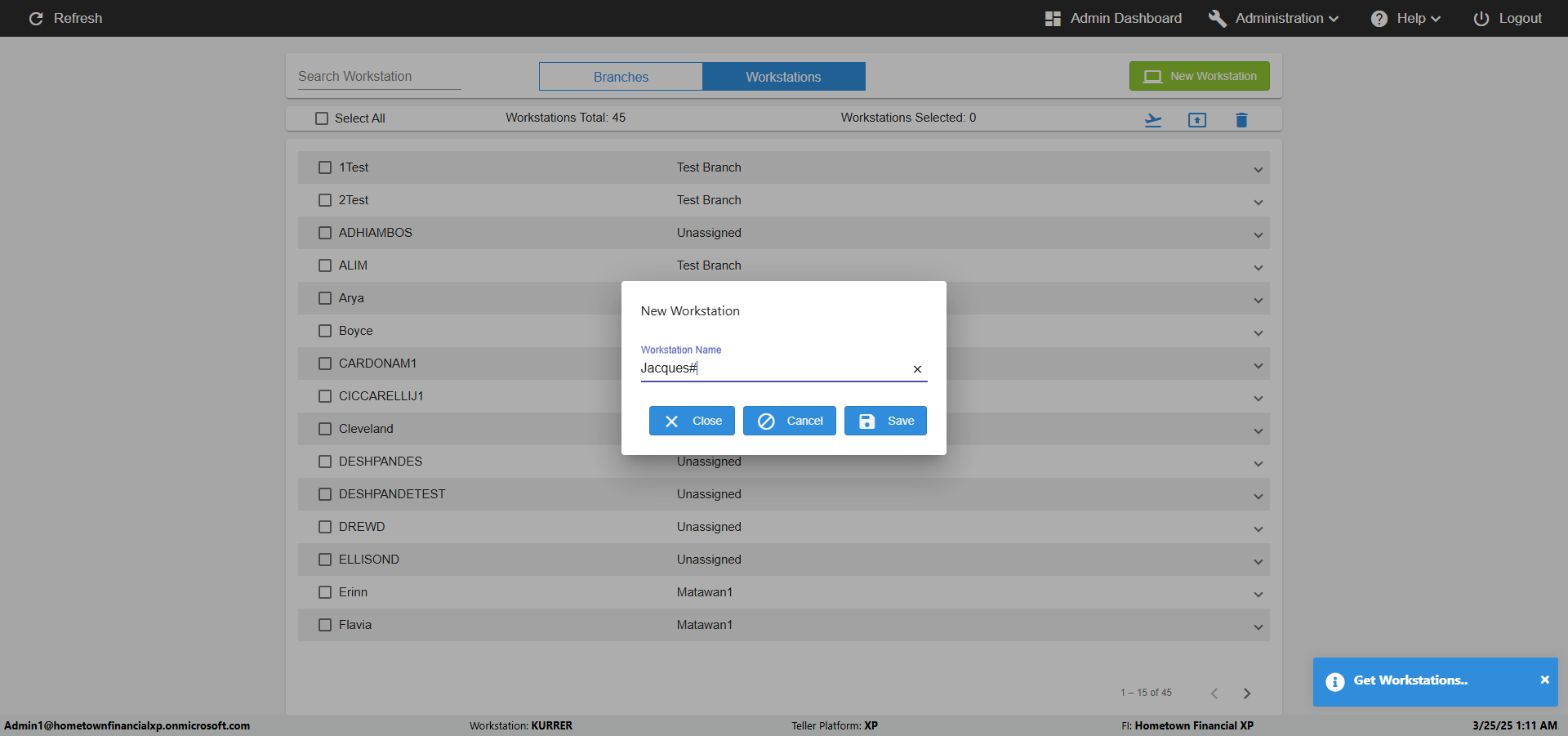Expand the Erinn row chevron

(x=1258, y=595)
